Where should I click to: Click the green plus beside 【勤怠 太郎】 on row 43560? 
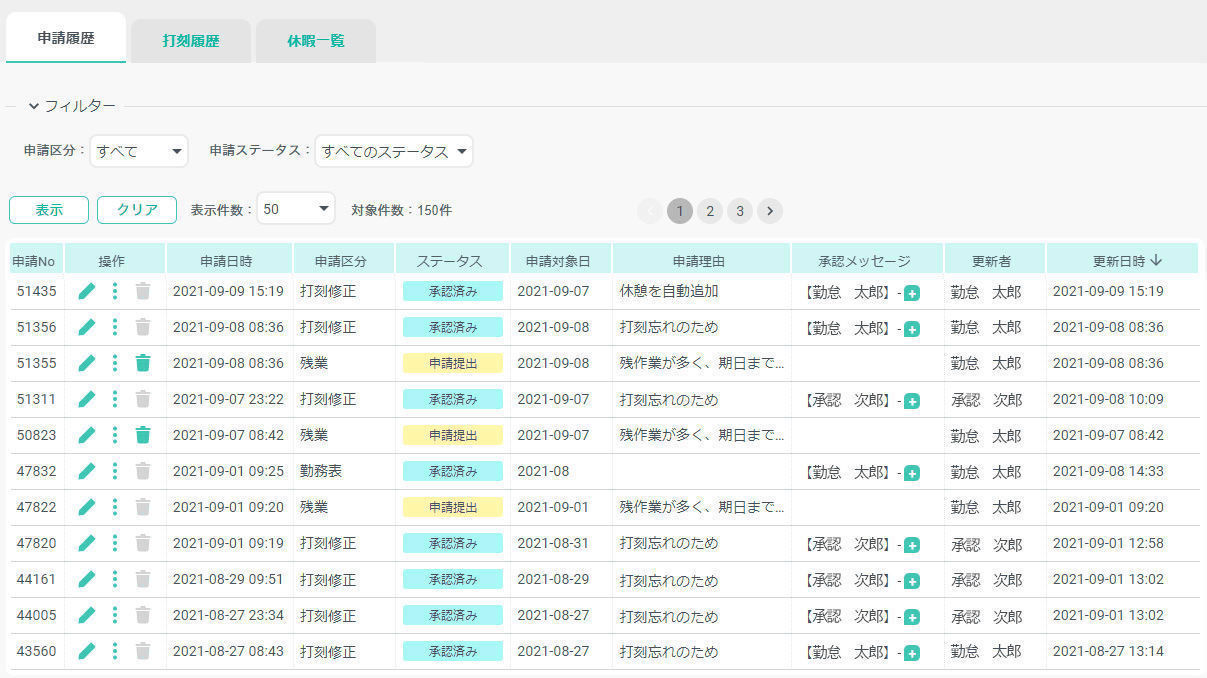click(911, 651)
